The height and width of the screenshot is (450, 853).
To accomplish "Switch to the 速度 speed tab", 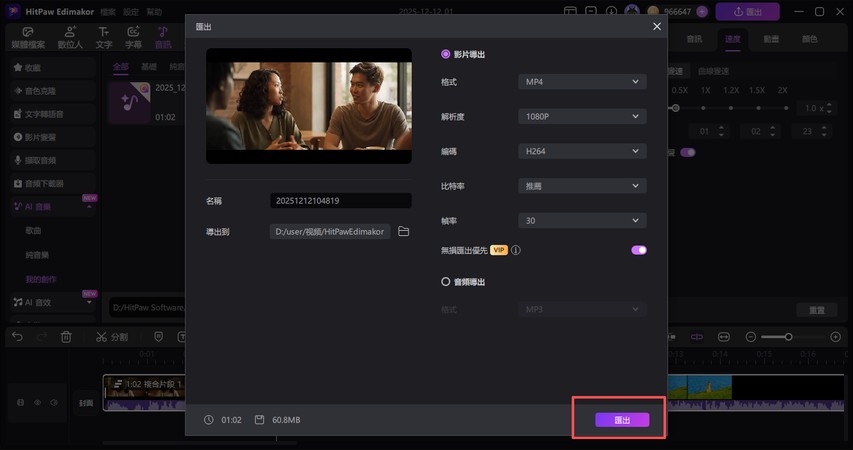I will 732,39.
